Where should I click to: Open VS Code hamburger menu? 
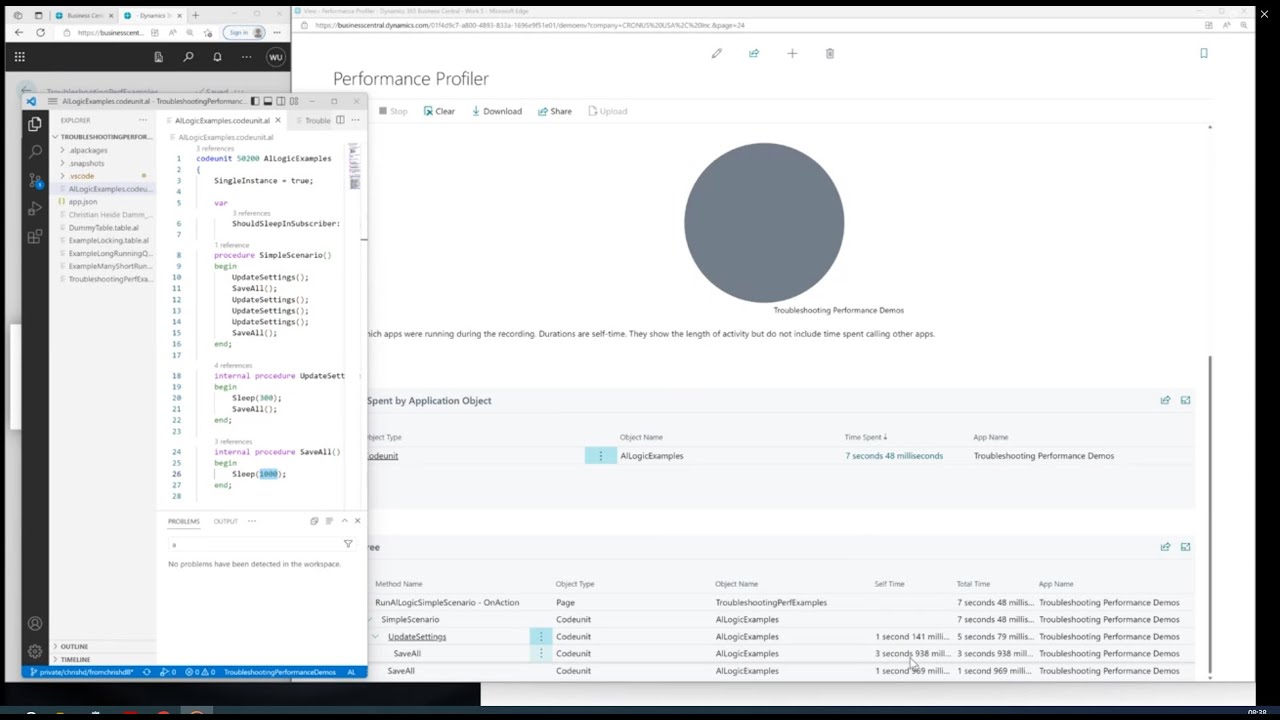click(x=52, y=101)
